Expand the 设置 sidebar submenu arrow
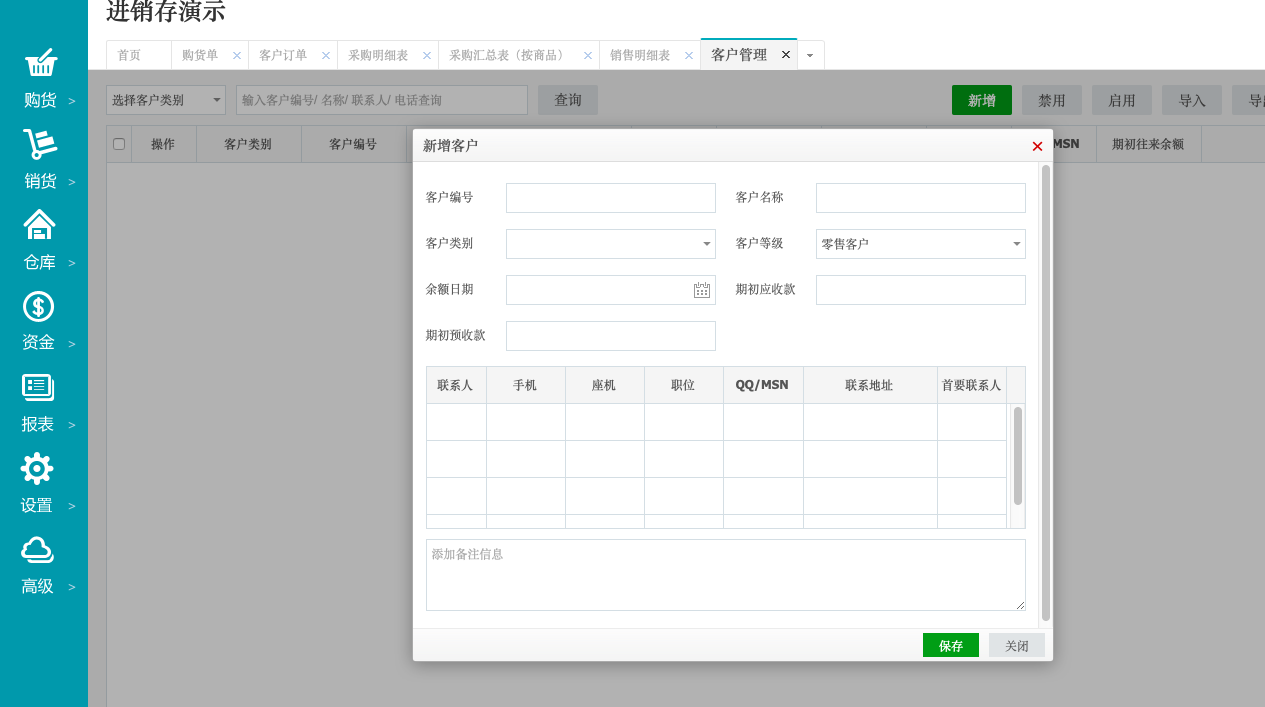Viewport: 1265px width, 707px height. pos(72,506)
